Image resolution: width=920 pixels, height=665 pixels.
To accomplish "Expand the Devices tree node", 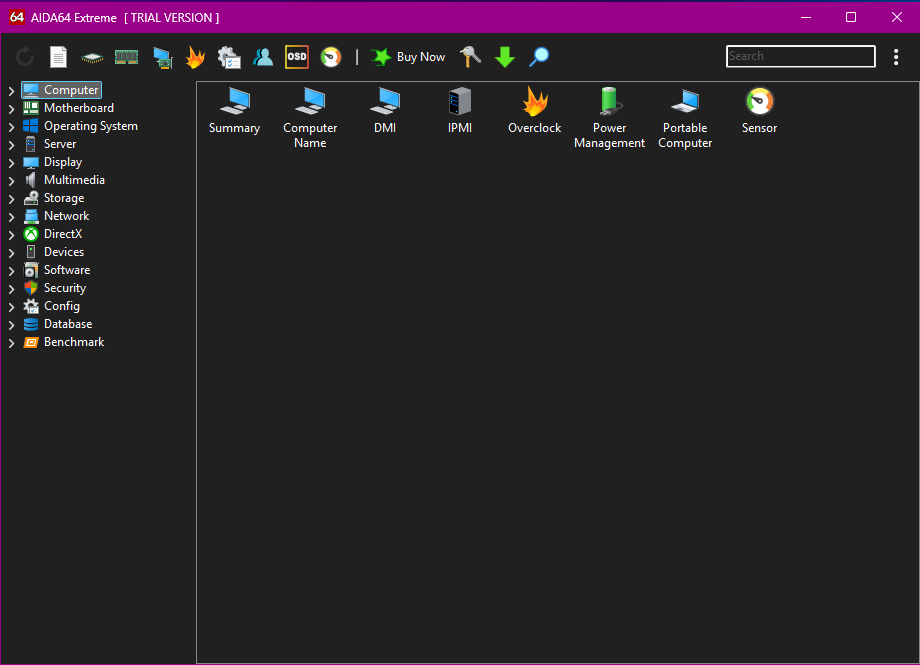I will (11, 253).
